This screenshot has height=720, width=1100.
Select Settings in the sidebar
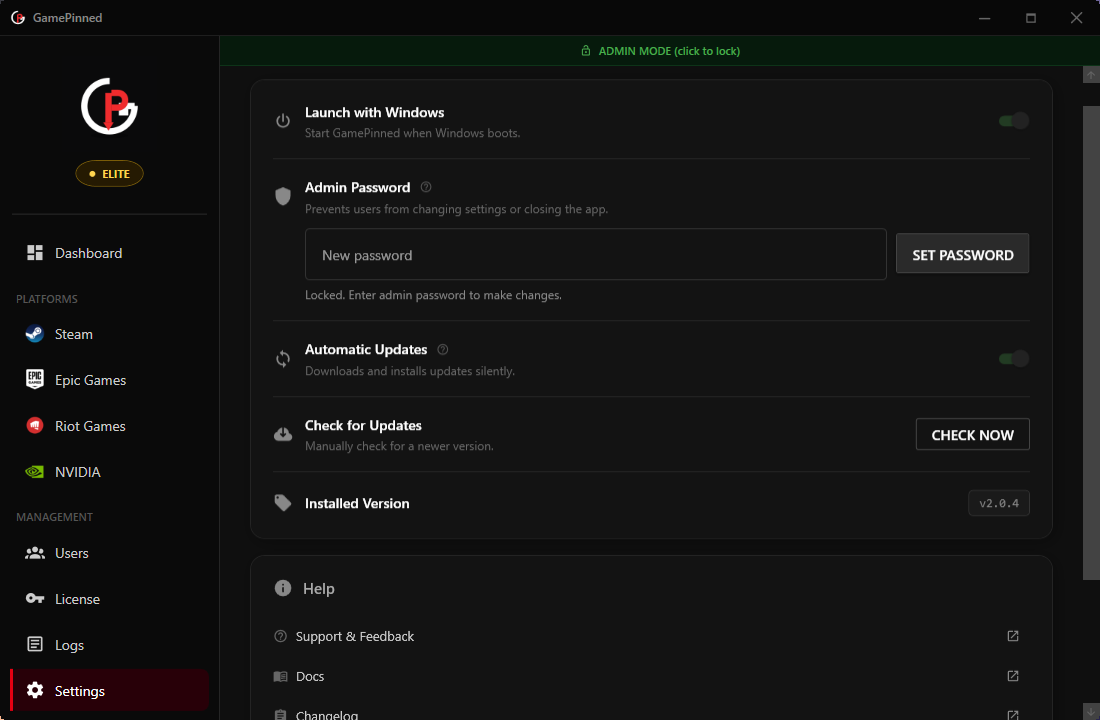point(109,691)
